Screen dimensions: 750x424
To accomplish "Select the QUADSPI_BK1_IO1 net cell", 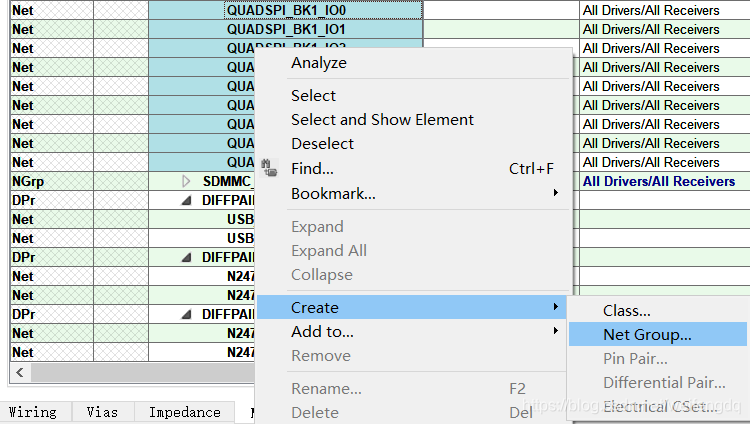I will coord(286,29).
